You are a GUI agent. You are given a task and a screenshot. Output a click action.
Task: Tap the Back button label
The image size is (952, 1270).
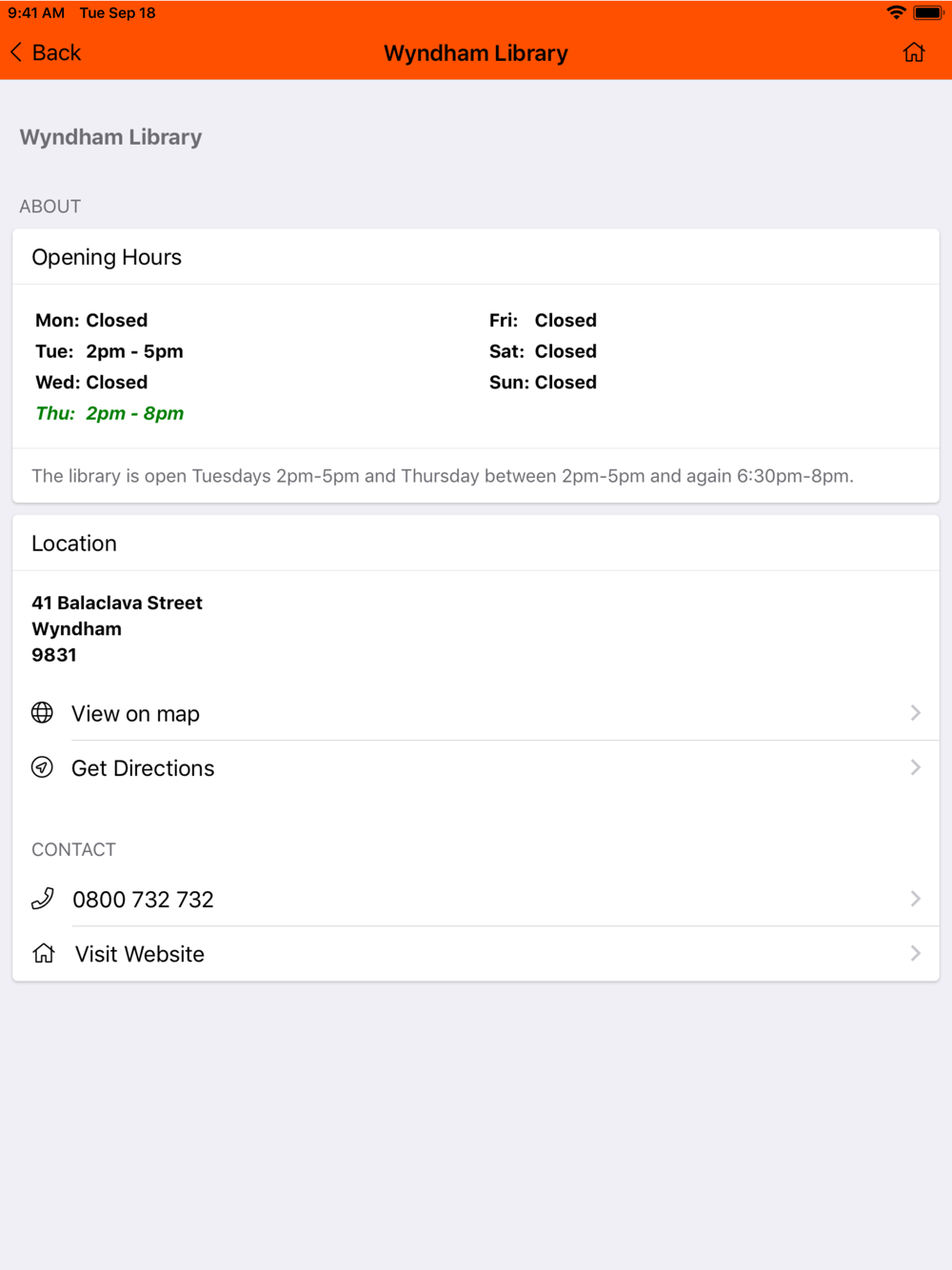pyautogui.click(x=56, y=52)
